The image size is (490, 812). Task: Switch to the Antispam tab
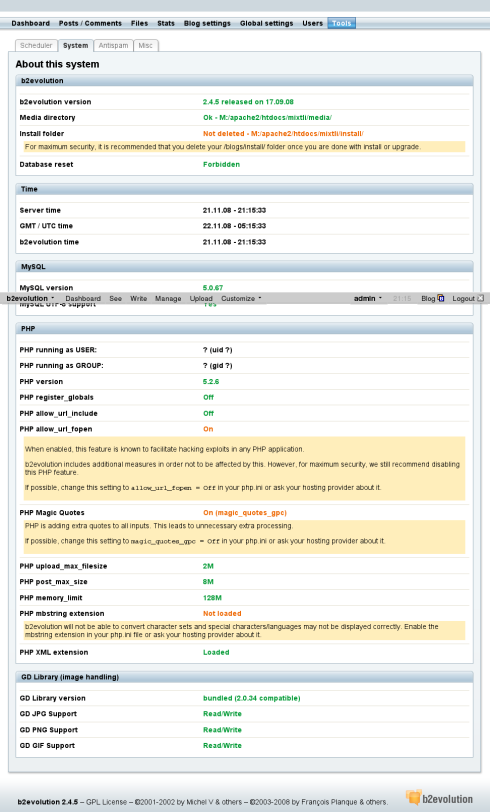point(113,46)
